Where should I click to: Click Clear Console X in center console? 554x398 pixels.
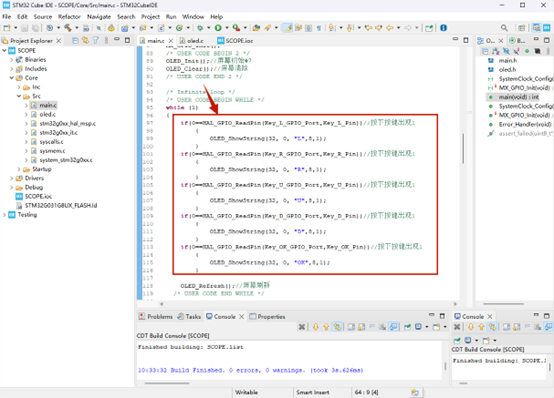(x=301, y=327)
